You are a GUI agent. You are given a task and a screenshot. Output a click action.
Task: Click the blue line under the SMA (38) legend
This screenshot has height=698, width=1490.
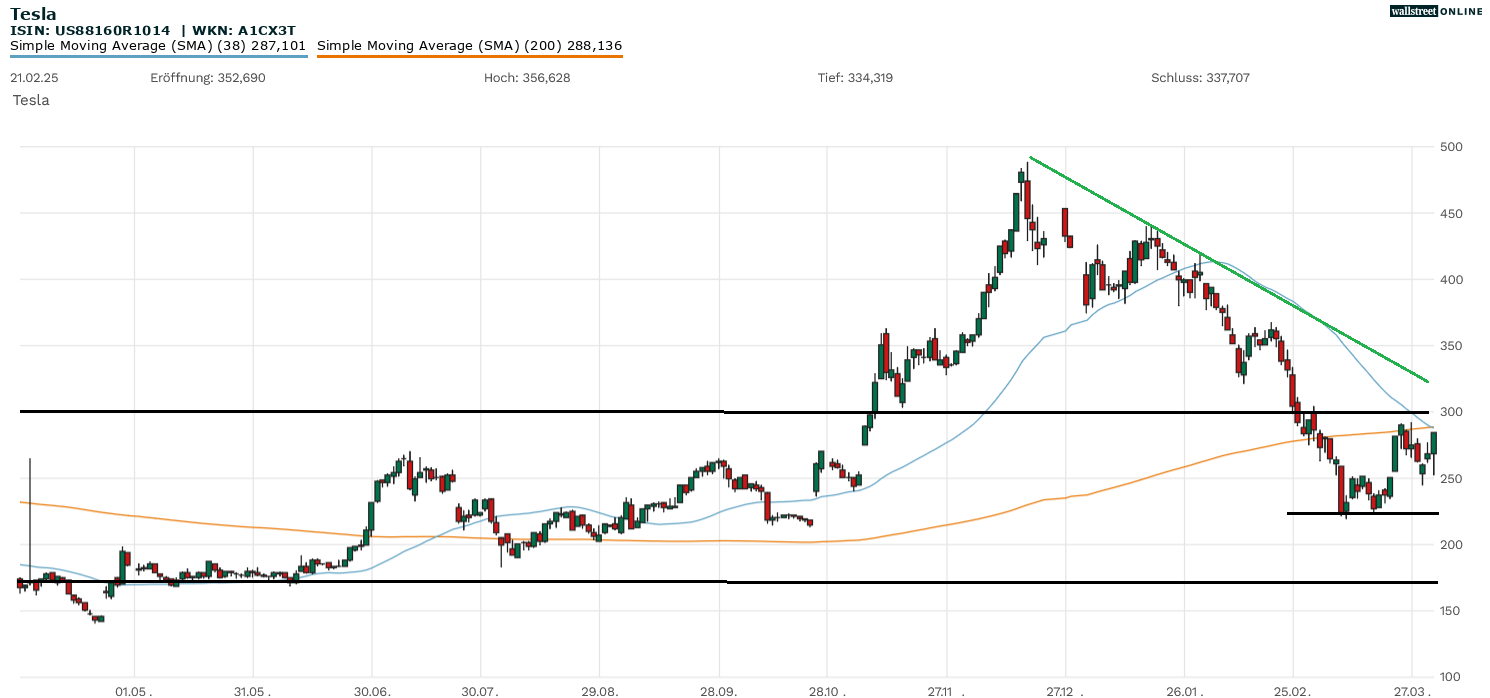coord(158,56)
